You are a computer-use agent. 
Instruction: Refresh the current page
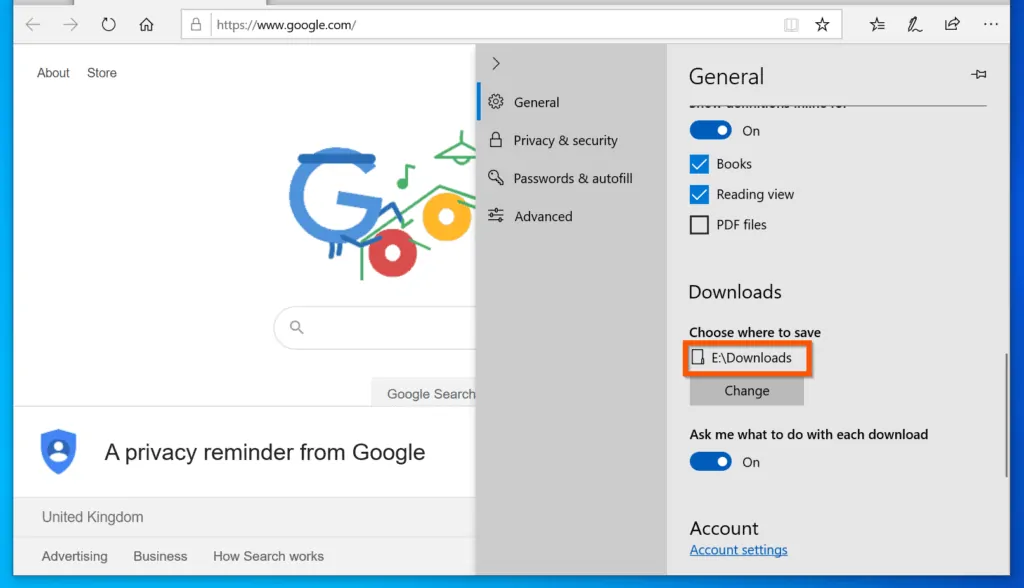108,24
